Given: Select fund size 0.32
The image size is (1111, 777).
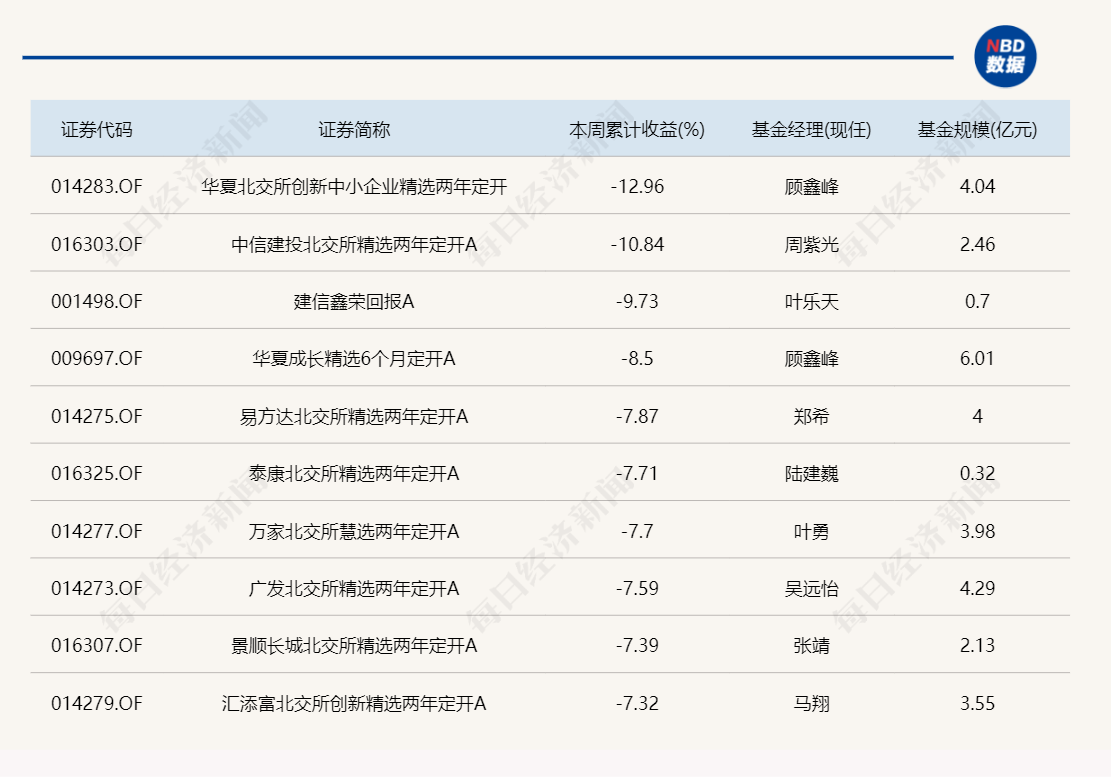Looking at the screenshot, I should [x=977, y=473].
